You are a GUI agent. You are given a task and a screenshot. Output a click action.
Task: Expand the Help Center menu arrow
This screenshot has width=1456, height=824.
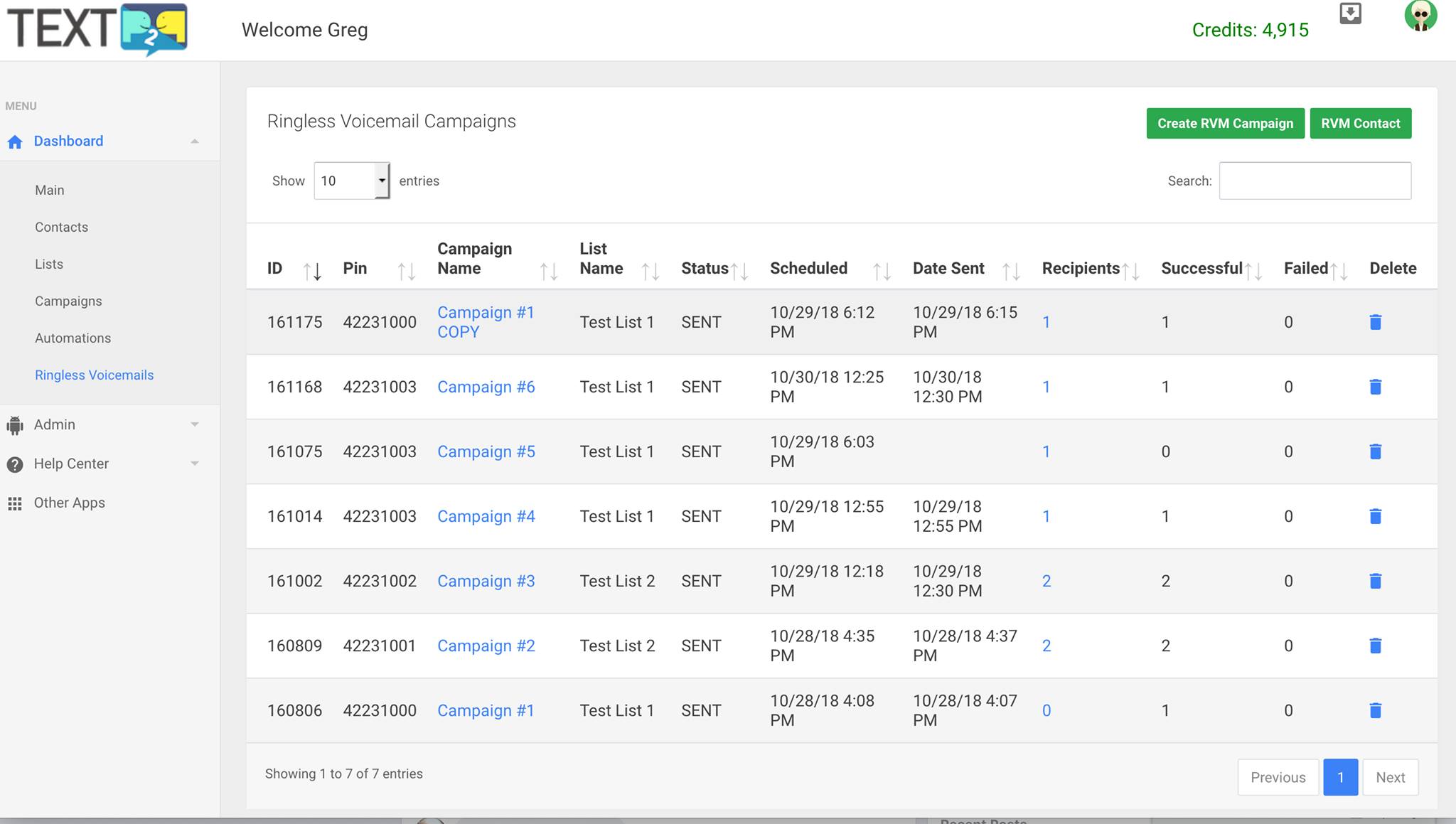[x=194, y=464]
